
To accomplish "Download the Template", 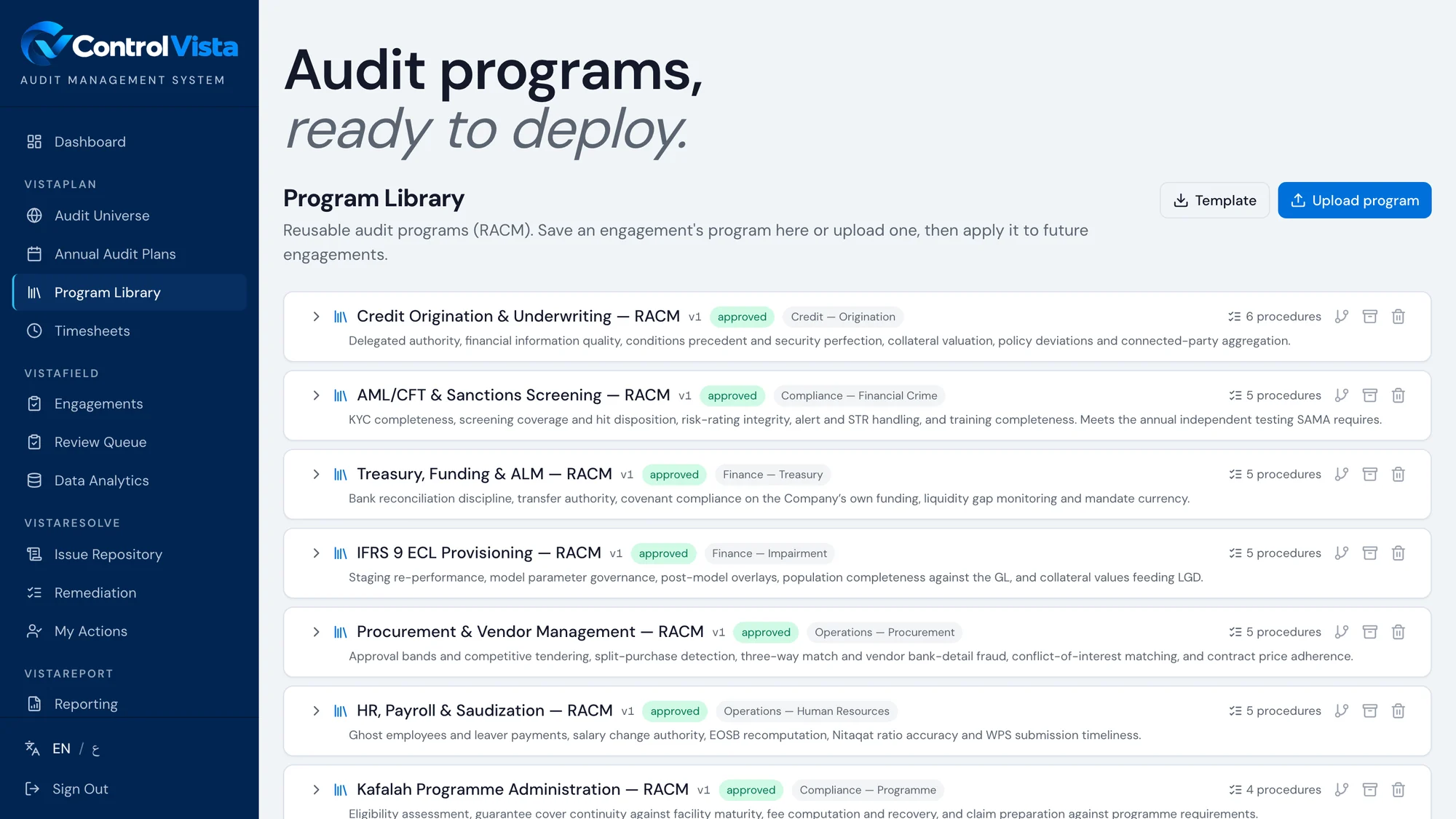I will click(x=1214, y=200).
